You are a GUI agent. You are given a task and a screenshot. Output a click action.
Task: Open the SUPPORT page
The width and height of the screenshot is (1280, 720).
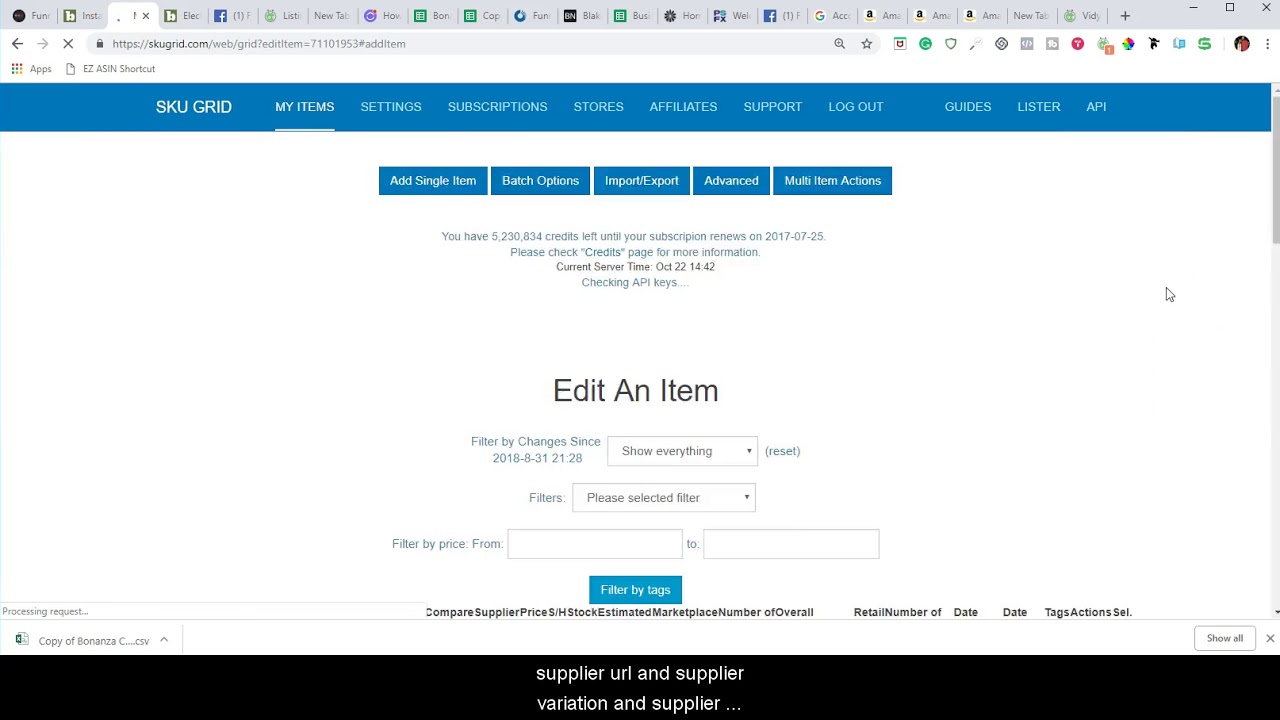[773, 107]
